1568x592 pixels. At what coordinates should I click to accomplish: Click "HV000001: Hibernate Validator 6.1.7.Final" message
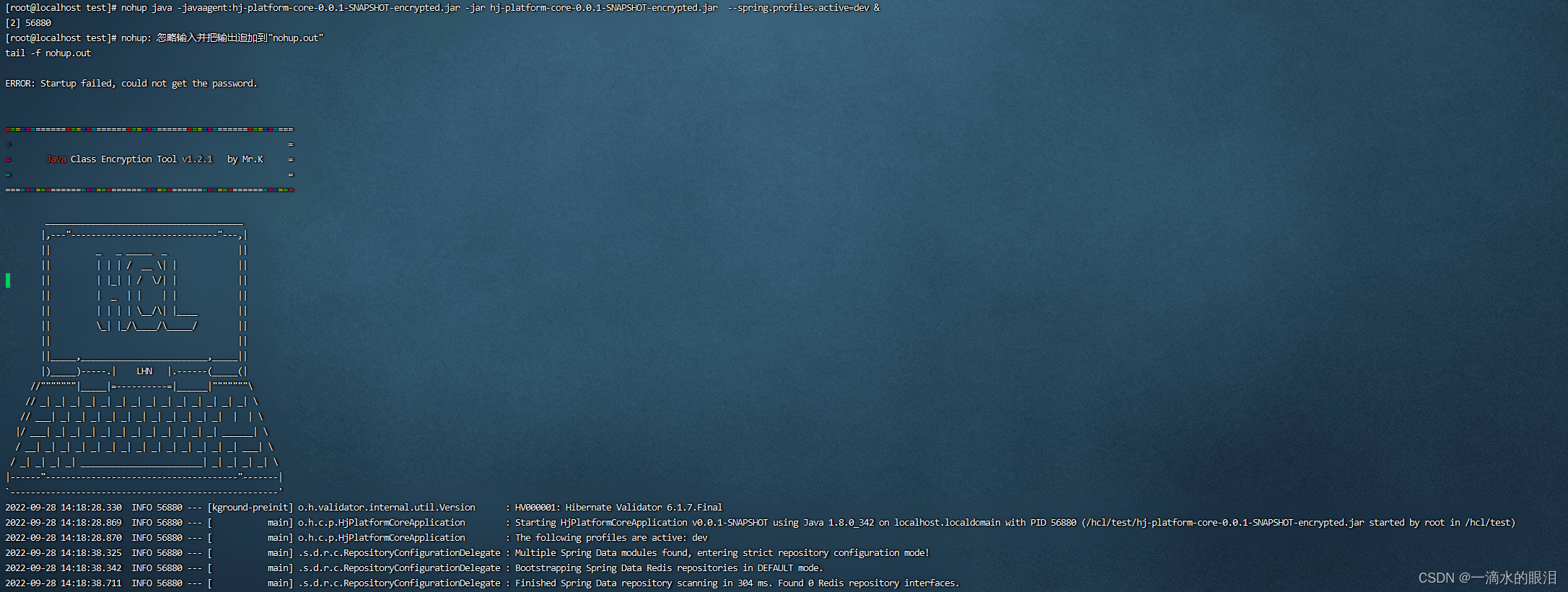(618, 508)
